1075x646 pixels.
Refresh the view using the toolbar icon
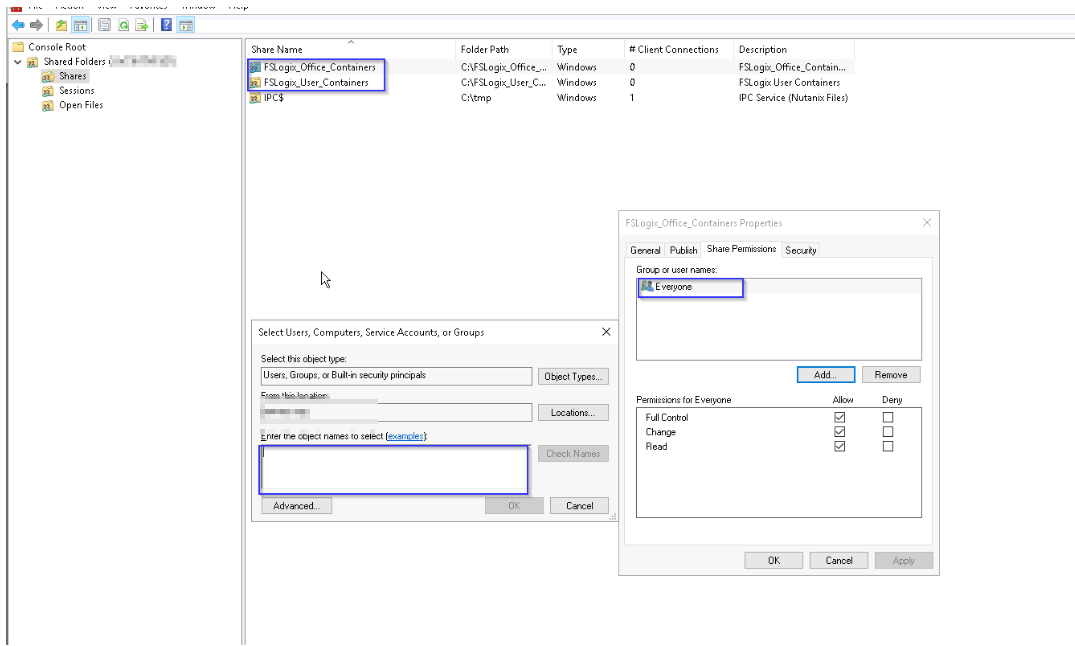(123, 25)
